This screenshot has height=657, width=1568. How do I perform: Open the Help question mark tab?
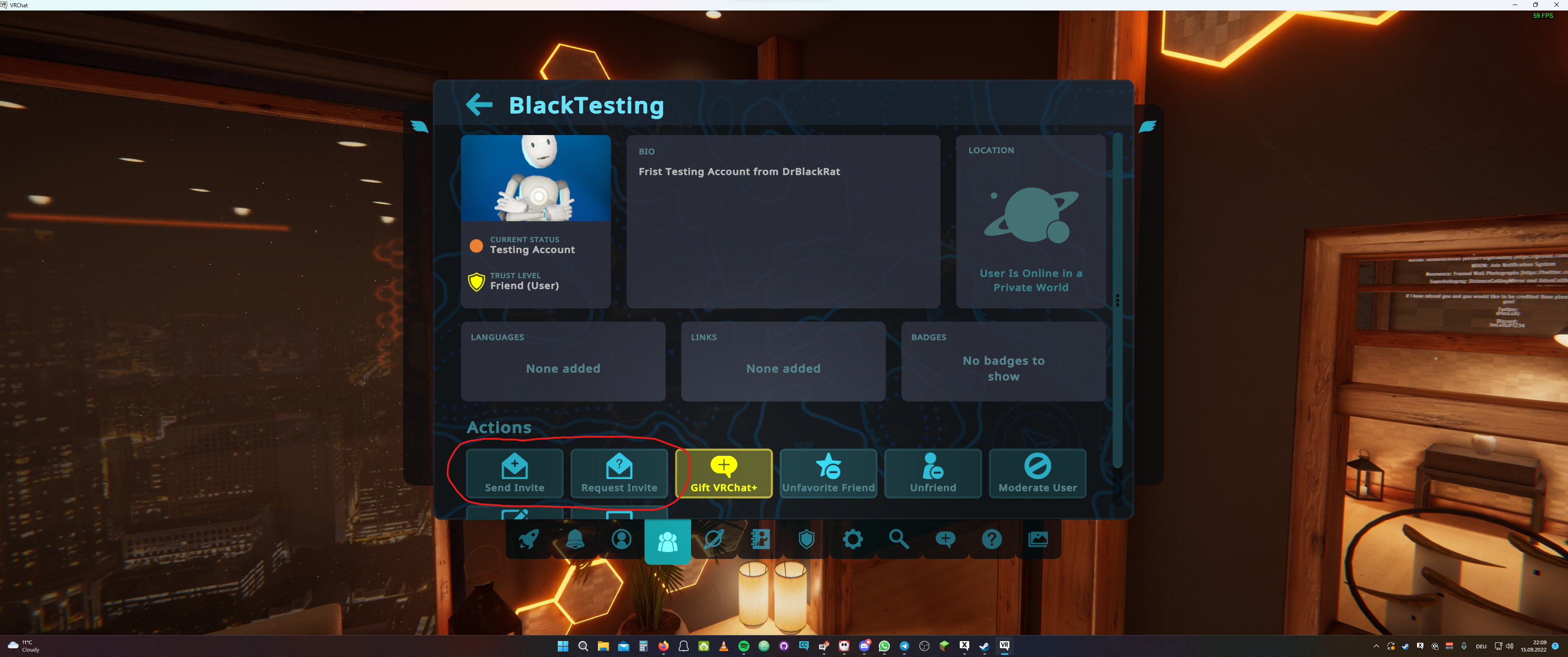tap(991, 539)
